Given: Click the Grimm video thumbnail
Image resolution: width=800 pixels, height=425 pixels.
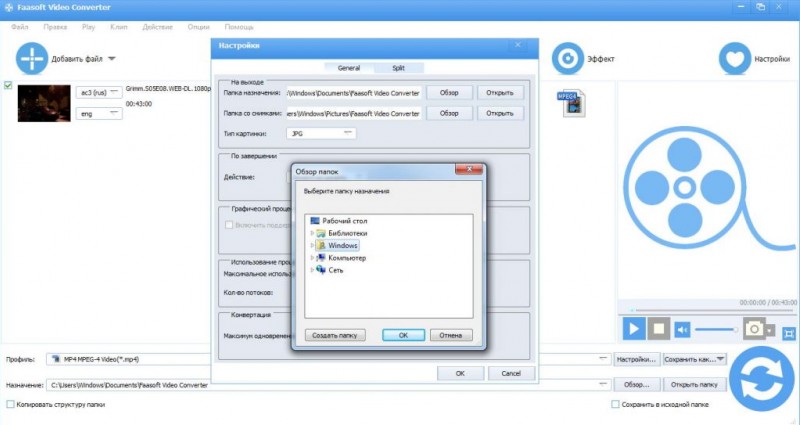Looking at the screenshot, I should click(44, 103).
